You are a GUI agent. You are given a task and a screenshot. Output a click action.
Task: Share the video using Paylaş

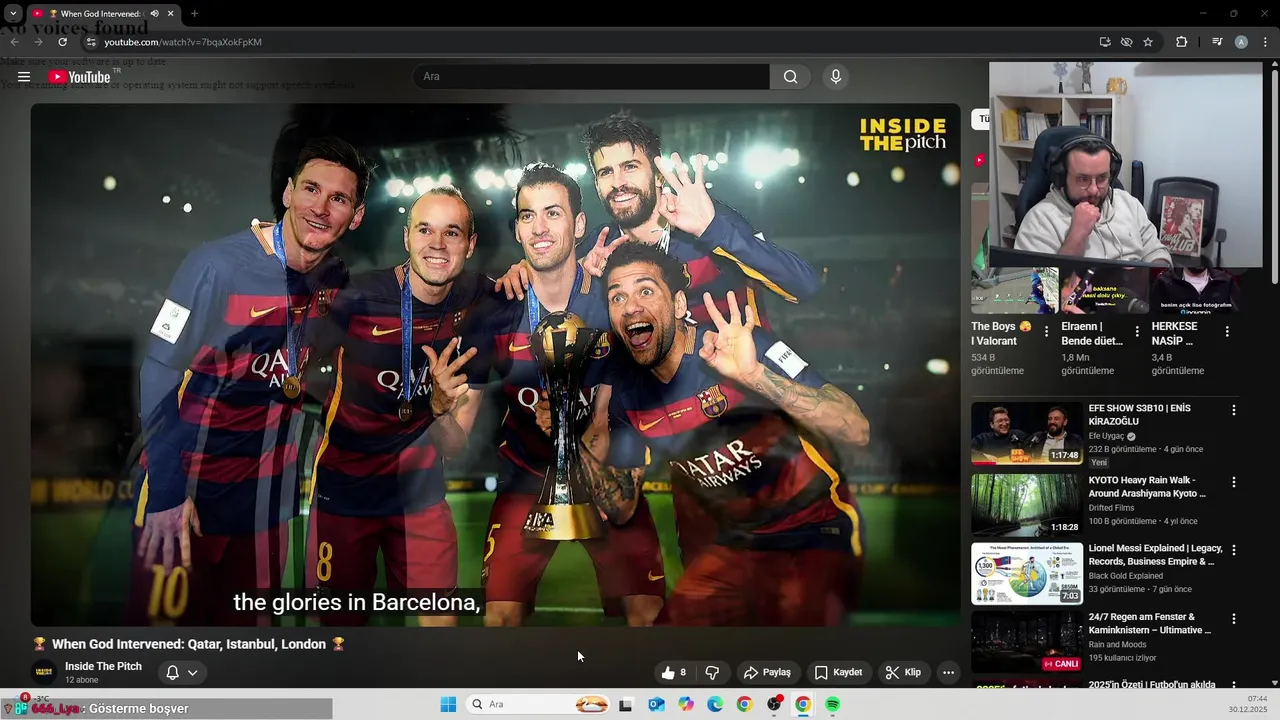tap(767, 672)
